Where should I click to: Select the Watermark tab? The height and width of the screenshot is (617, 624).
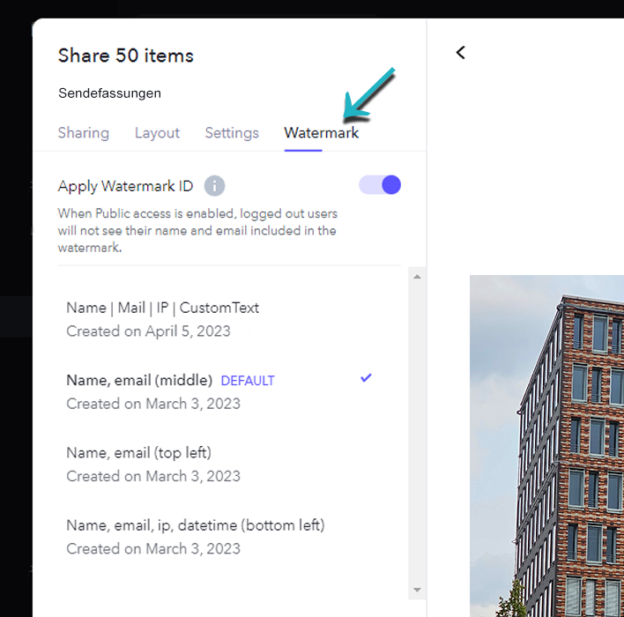pos(320,133)
